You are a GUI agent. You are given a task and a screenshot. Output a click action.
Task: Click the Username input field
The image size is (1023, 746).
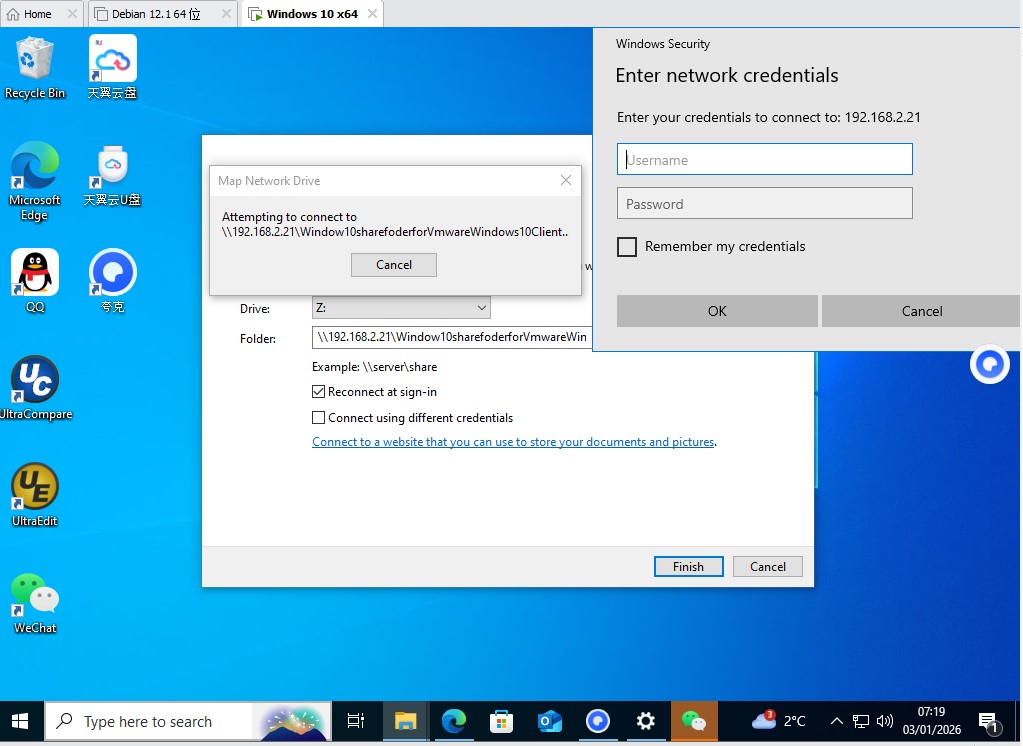[764, 160]
